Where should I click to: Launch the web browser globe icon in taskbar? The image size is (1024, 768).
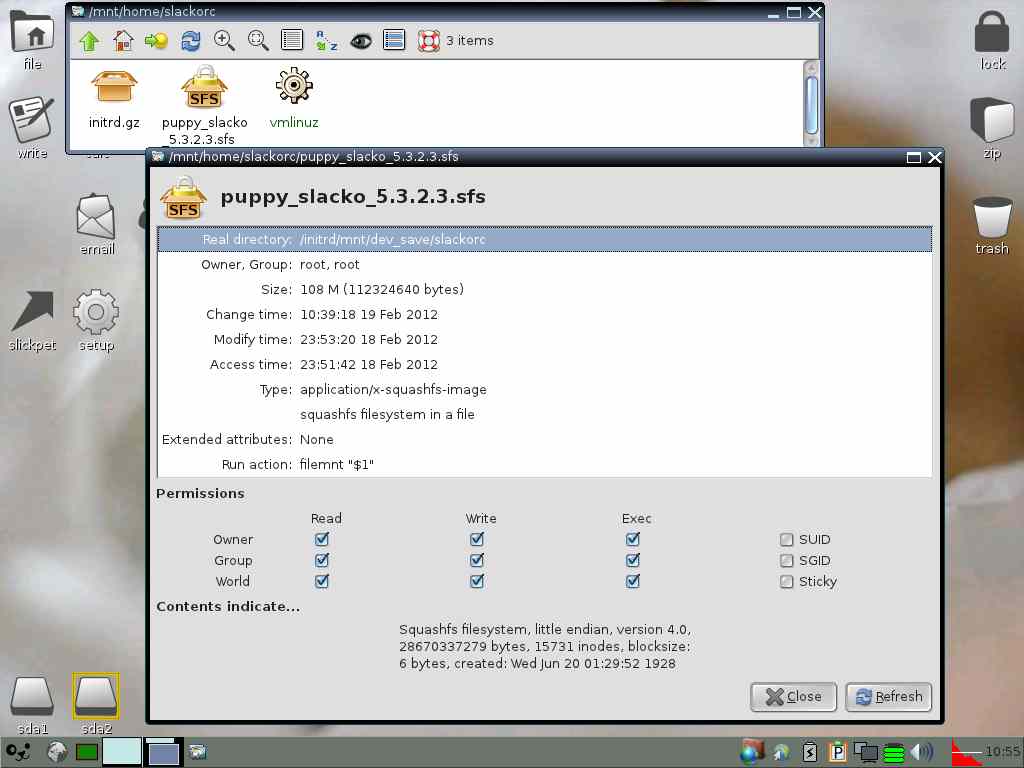click(57, 753)
